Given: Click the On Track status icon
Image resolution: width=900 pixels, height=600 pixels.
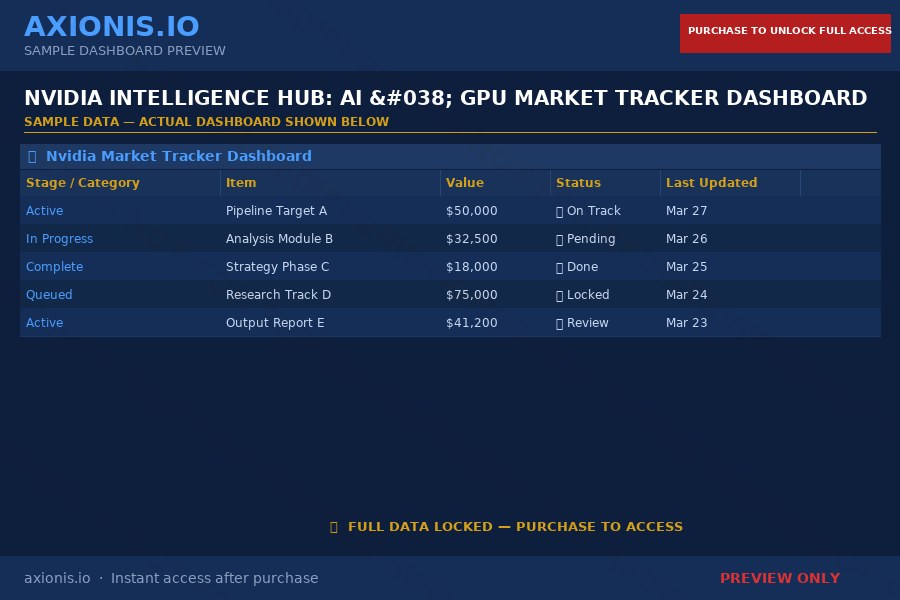Looking at the screenshot, I should (560, 211).
